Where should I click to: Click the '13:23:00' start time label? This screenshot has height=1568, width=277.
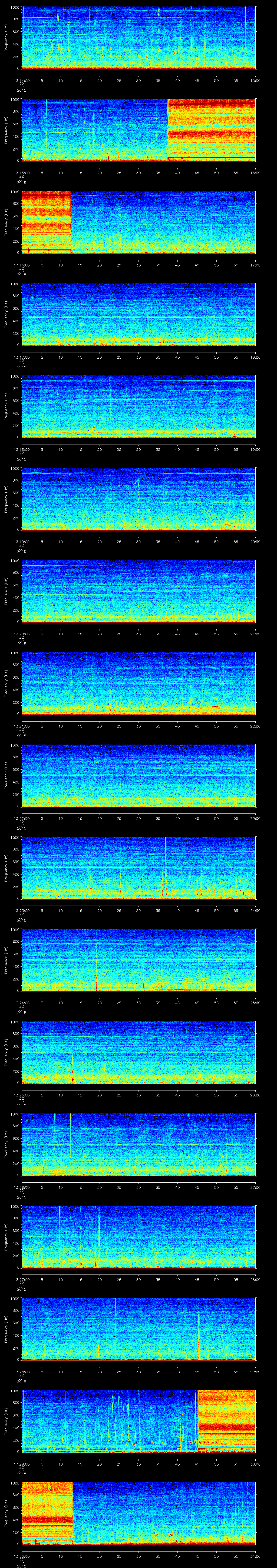point(21,910)
